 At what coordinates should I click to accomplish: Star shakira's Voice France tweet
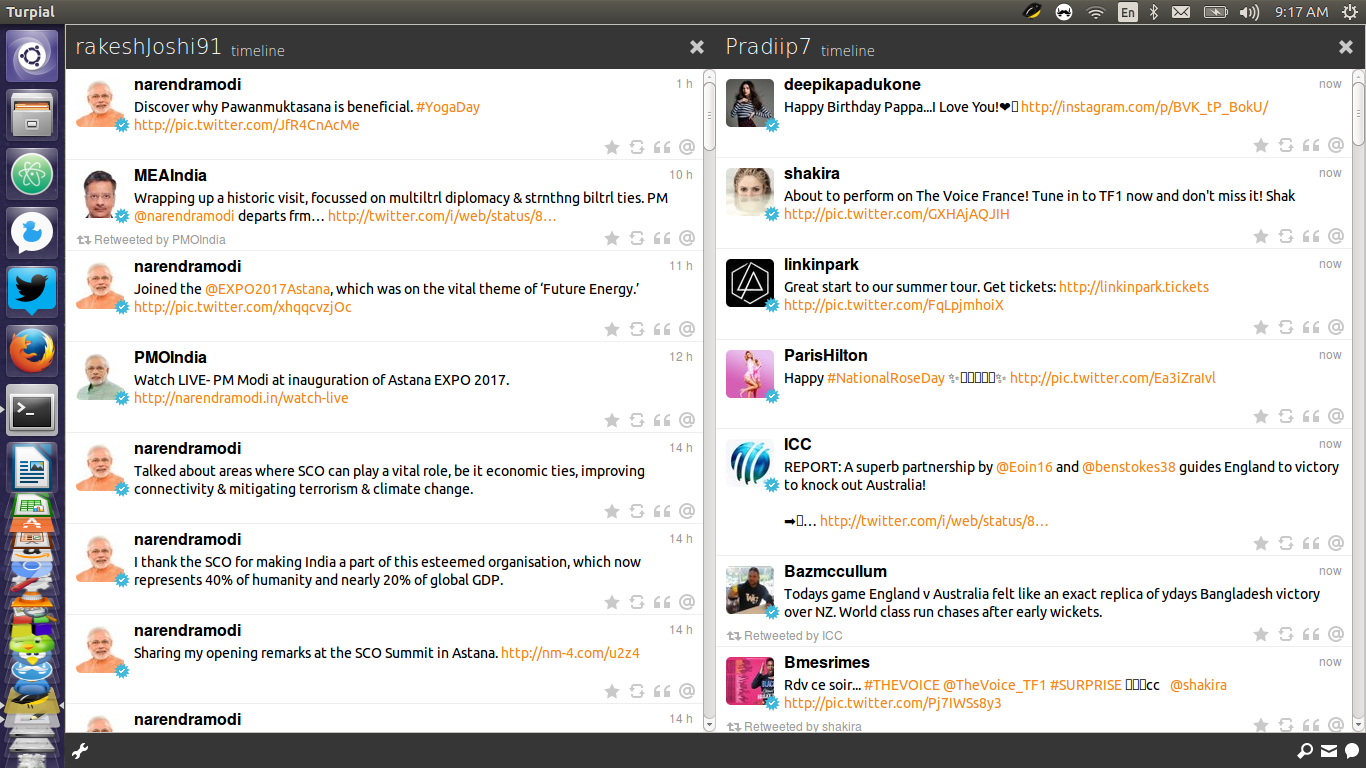coord(1261,236)
